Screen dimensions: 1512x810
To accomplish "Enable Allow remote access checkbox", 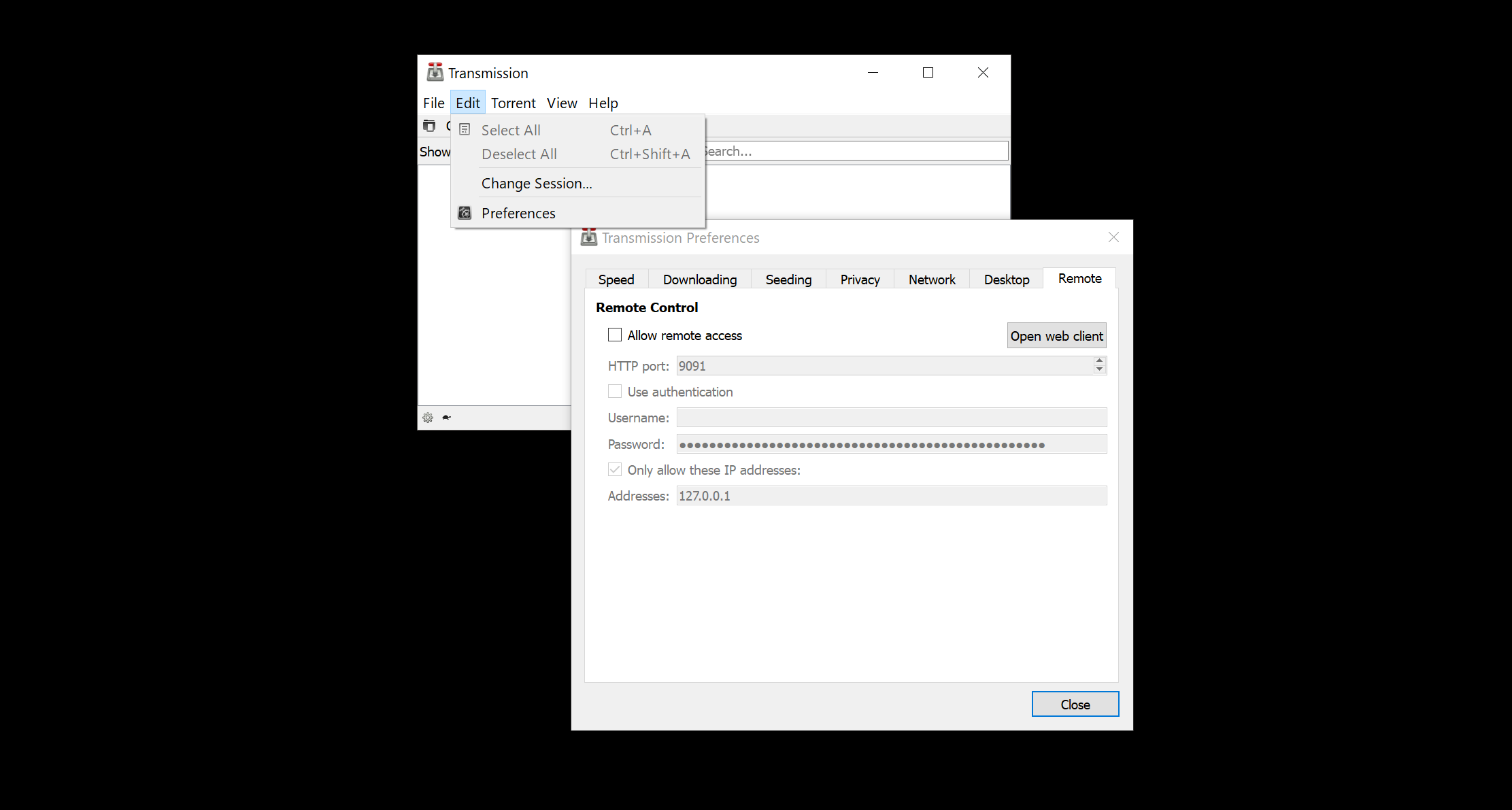I will (x=613, y=335).
